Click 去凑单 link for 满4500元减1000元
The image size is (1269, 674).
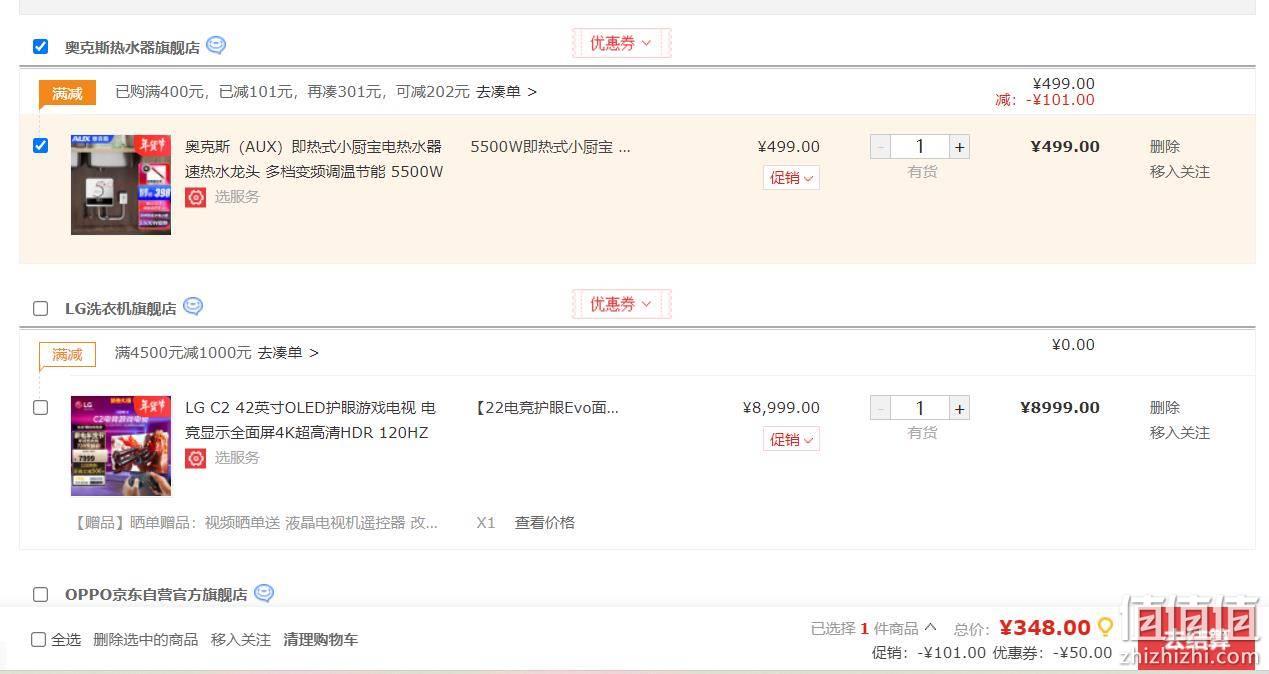coord(288,353)
